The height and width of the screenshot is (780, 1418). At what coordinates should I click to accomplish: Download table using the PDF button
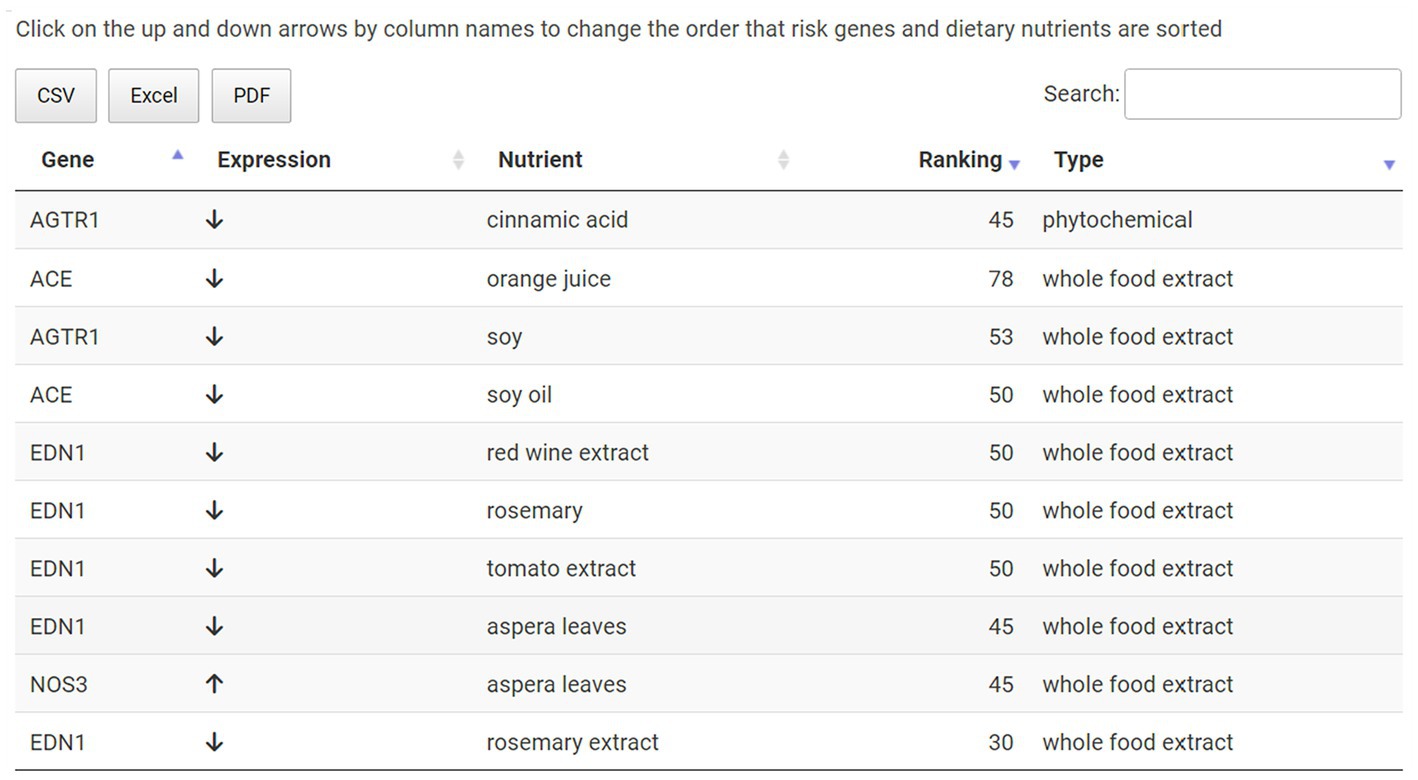tap(251, 96)
